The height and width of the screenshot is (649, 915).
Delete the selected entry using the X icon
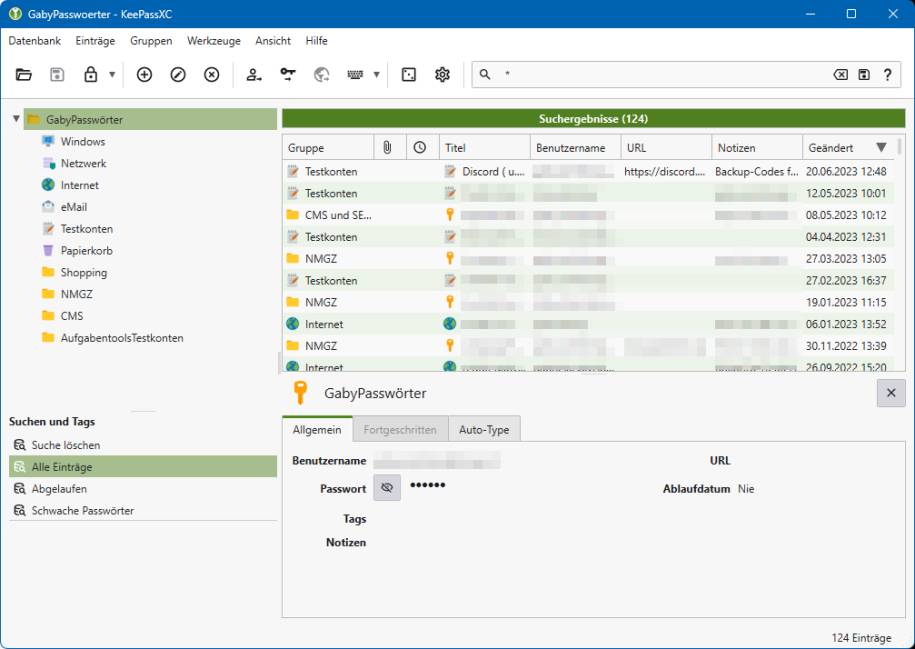(210, 74)
